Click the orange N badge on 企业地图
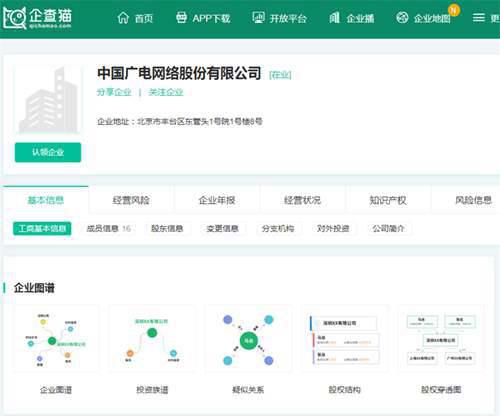Screen dimensions: 500x416 [x=453, y=10]
